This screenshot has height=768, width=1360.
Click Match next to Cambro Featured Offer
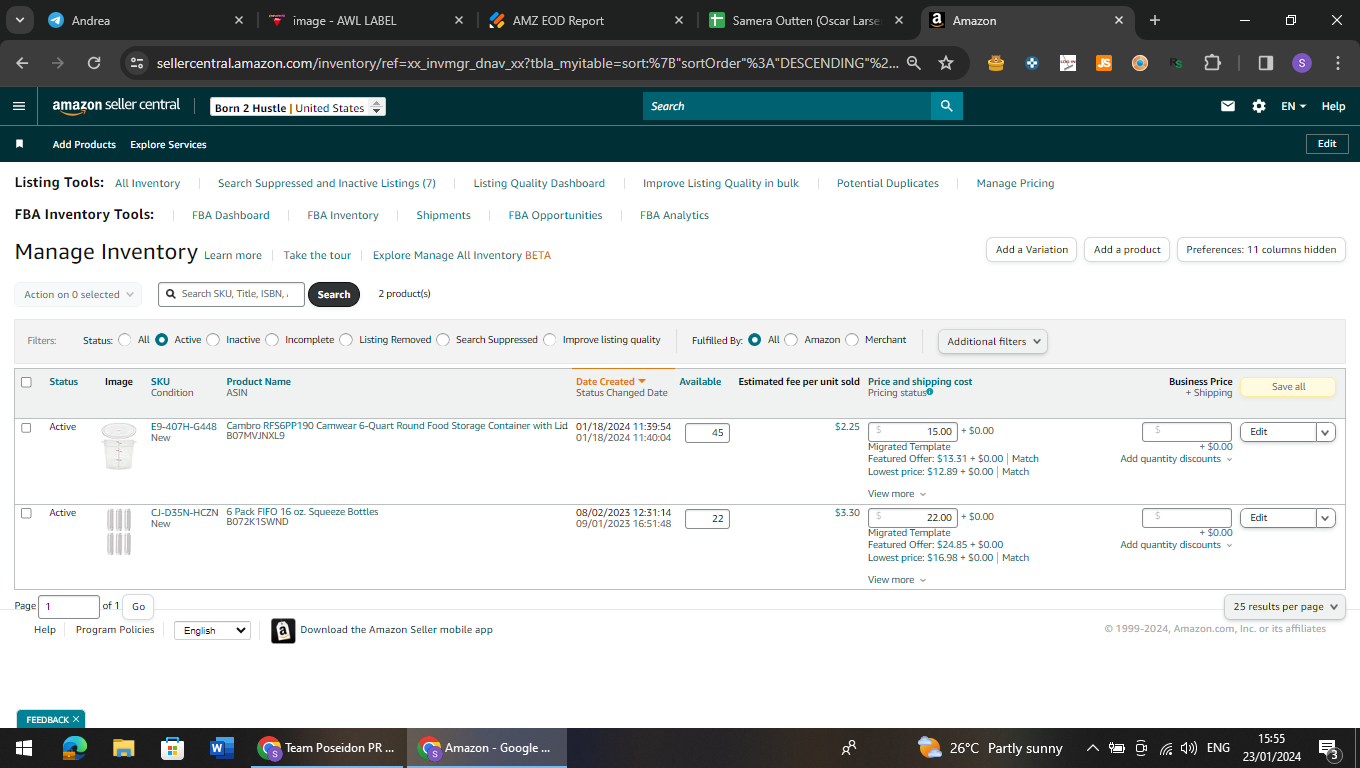1025,459
